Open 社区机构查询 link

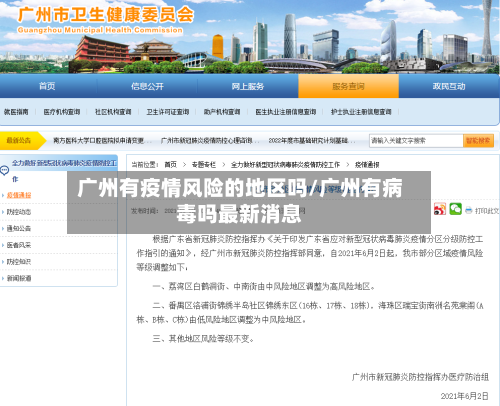pos(113,112)
